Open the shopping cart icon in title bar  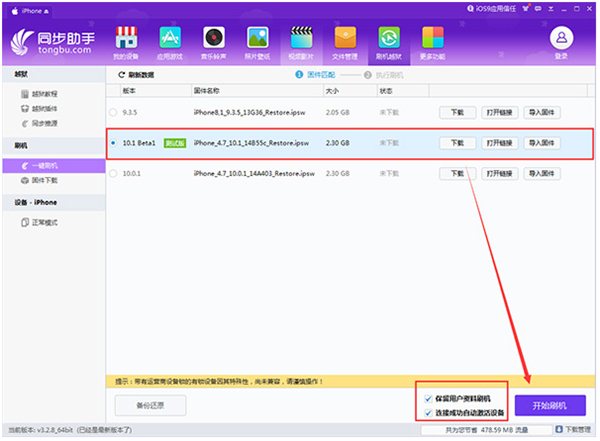click(526, 8)
